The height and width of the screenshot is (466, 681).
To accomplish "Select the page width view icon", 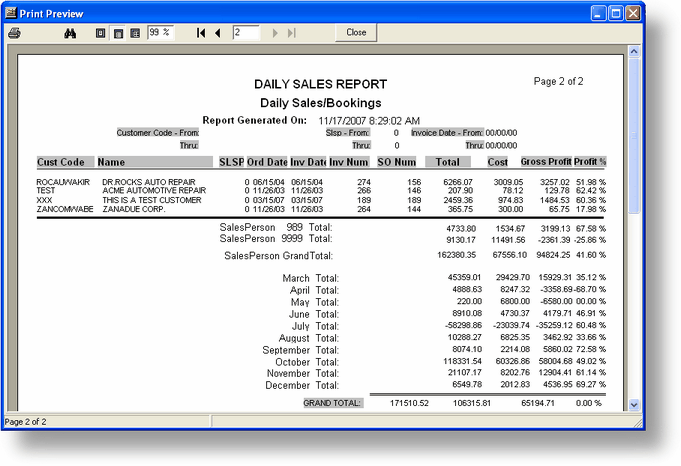I will pyautogui.click(x=118, y=33).
